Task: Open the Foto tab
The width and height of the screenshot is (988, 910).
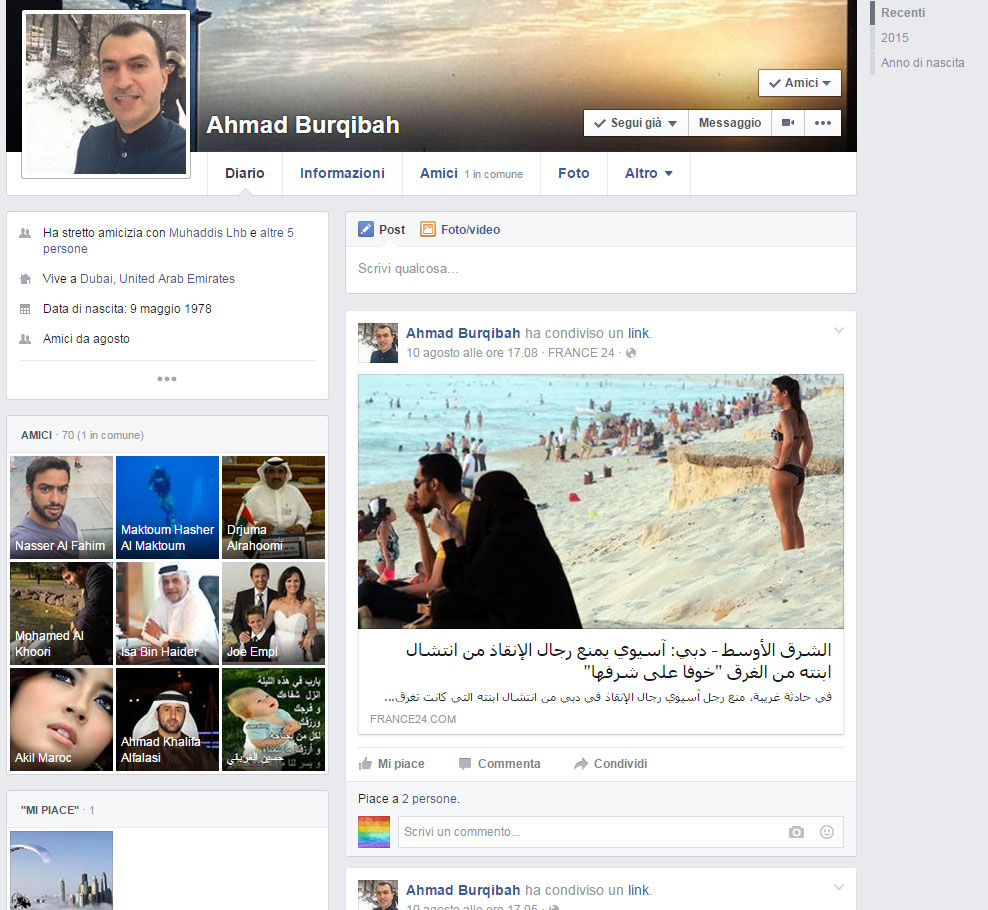Action: coord(573,174)
